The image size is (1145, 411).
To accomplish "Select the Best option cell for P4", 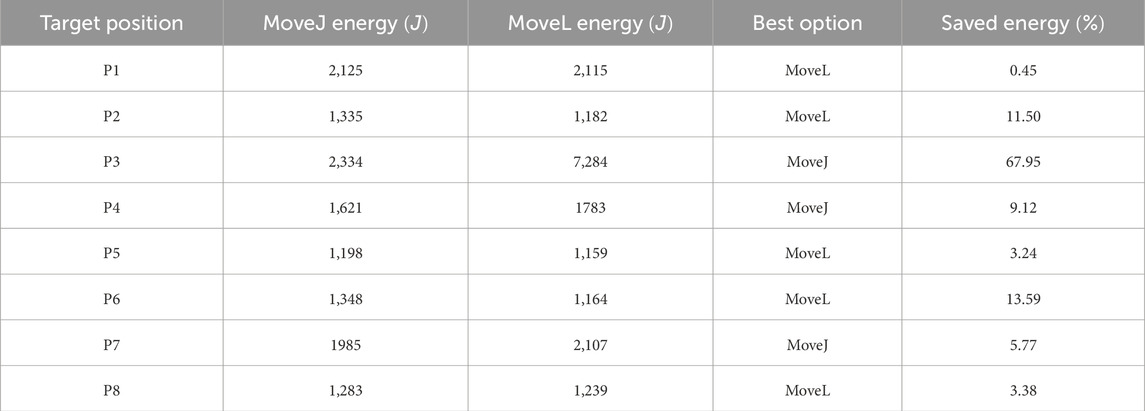I will pos(807,207).
